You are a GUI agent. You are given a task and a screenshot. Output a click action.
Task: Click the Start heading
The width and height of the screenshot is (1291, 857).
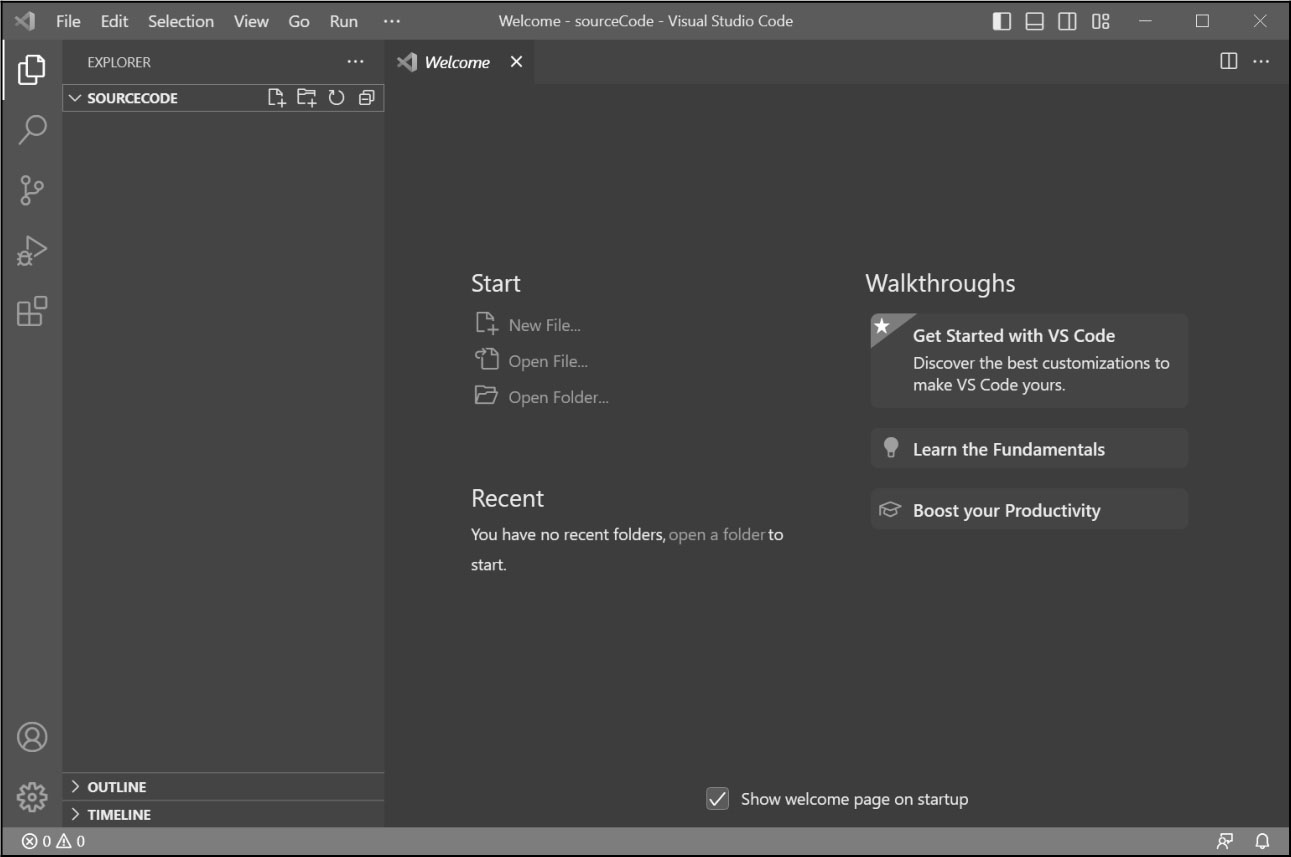click(x=496, y=283)
